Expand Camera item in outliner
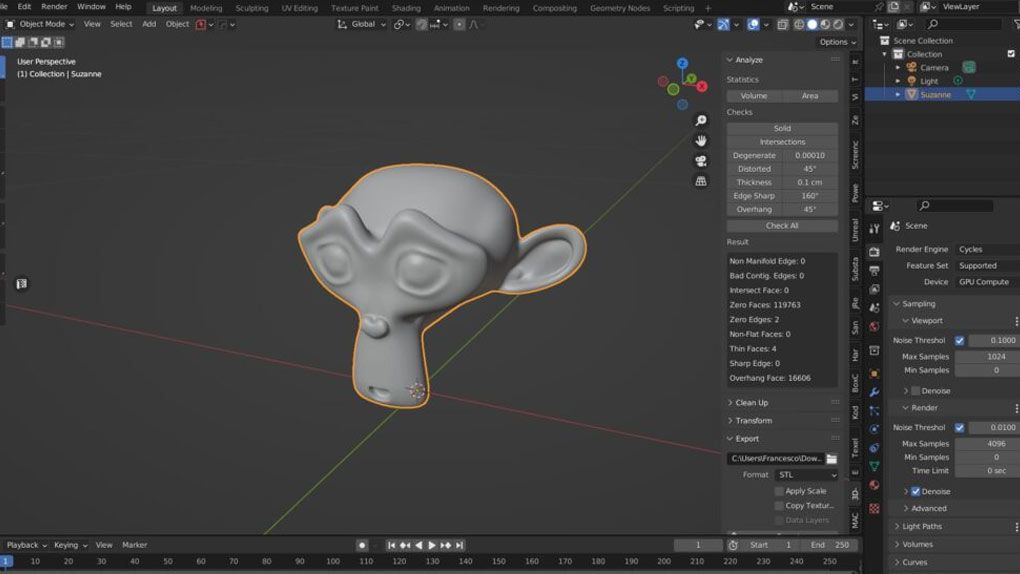The width and height of the screenshot is (1020, 574). [898, 68]
